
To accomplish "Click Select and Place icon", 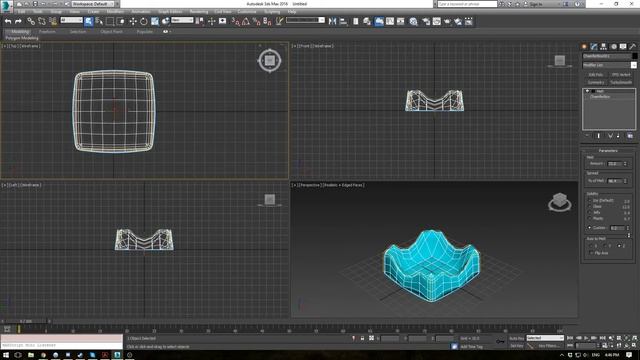I will click(166, 21).
